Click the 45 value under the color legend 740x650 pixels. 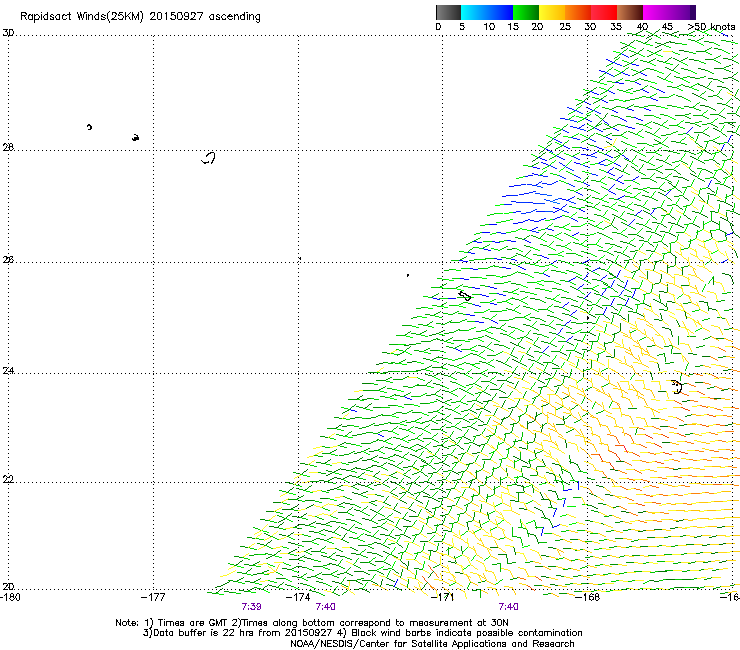point(667,27)
